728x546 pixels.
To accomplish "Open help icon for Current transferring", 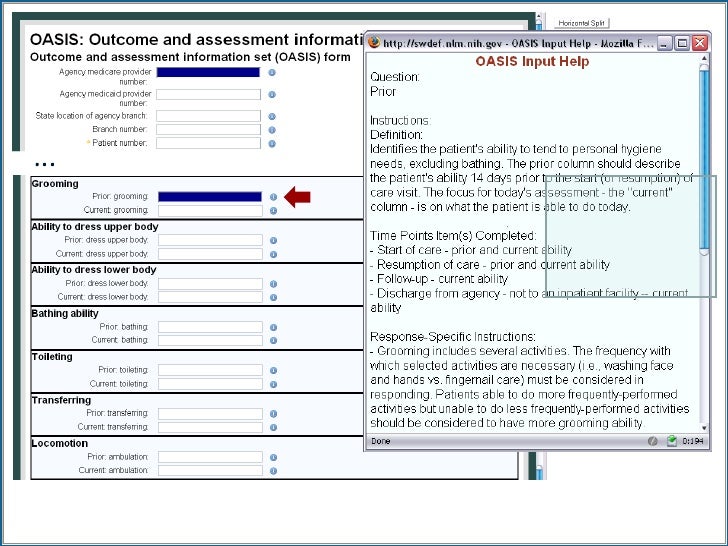I will 273,427.
